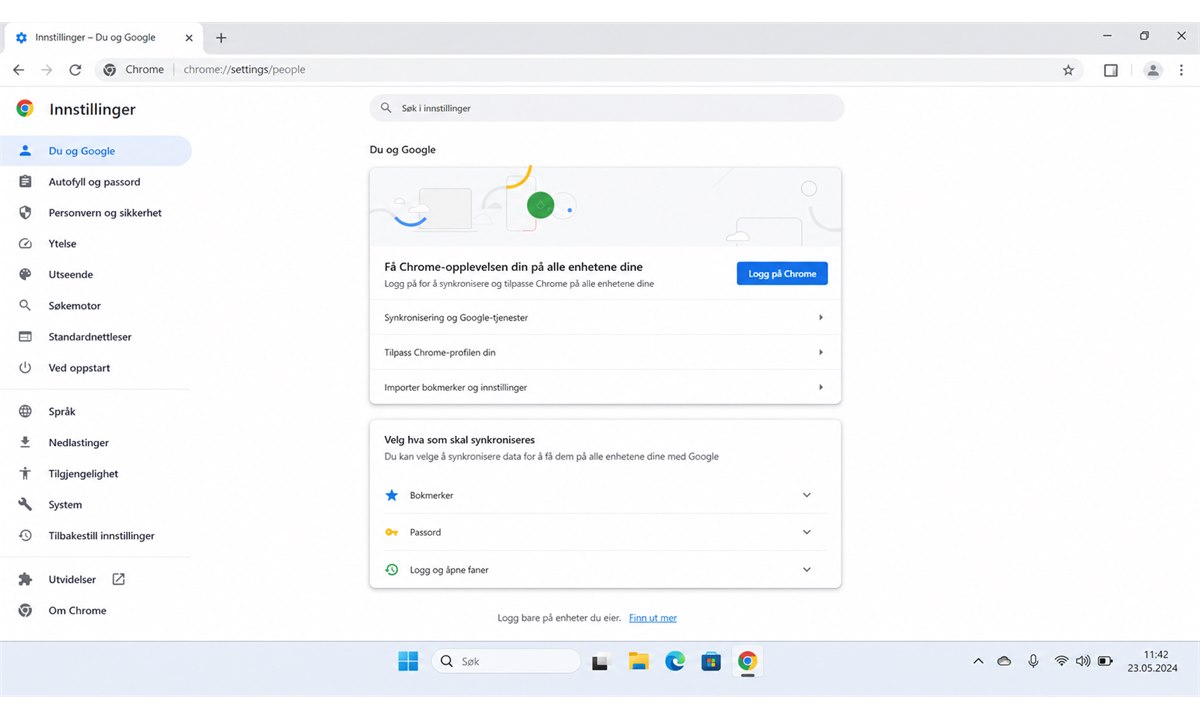Click the speedometer icon beside Ytelse
Screen dimensions: 1200x720
click(26, 244)
